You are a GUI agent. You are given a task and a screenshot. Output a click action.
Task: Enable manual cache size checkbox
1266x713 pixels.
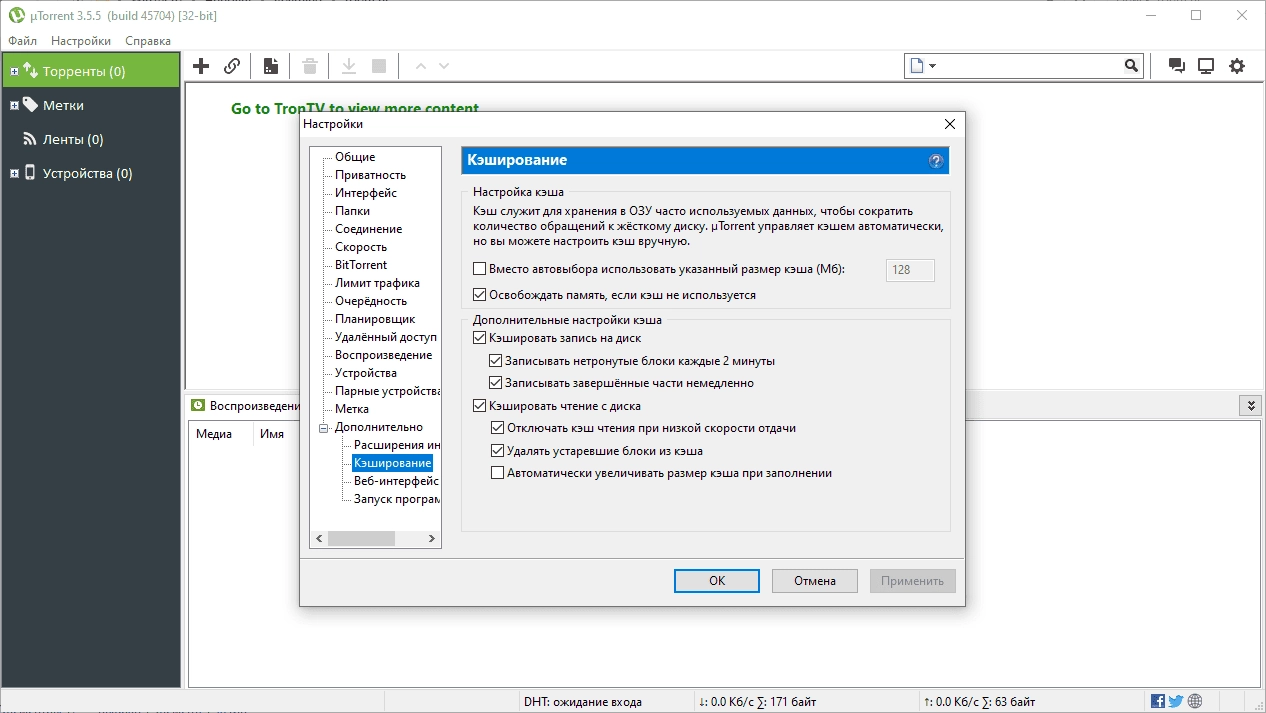pos(480,269)
